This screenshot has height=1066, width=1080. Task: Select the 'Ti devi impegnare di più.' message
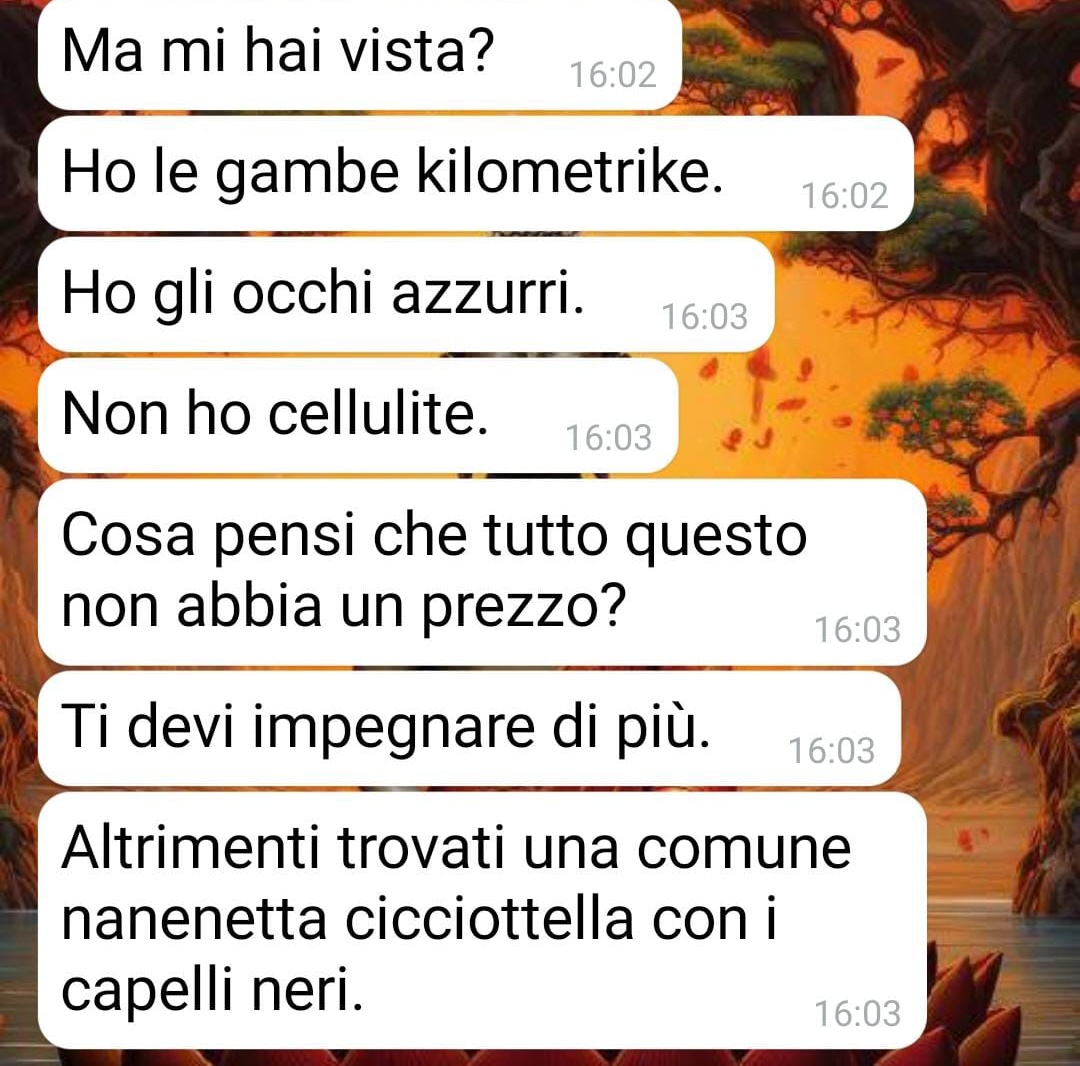tap(469, 729)
